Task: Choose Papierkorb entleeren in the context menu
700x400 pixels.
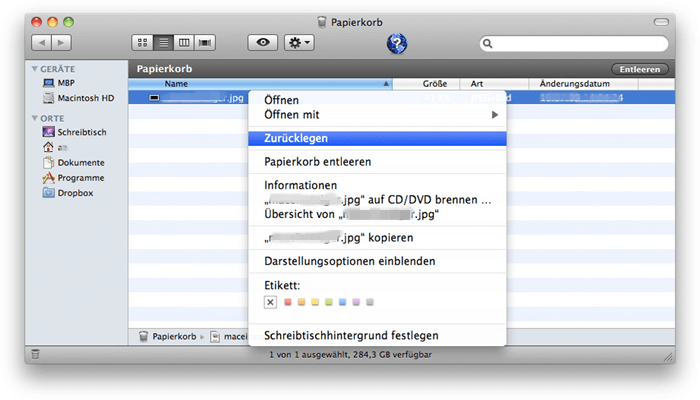Action: tap(377, 162)
